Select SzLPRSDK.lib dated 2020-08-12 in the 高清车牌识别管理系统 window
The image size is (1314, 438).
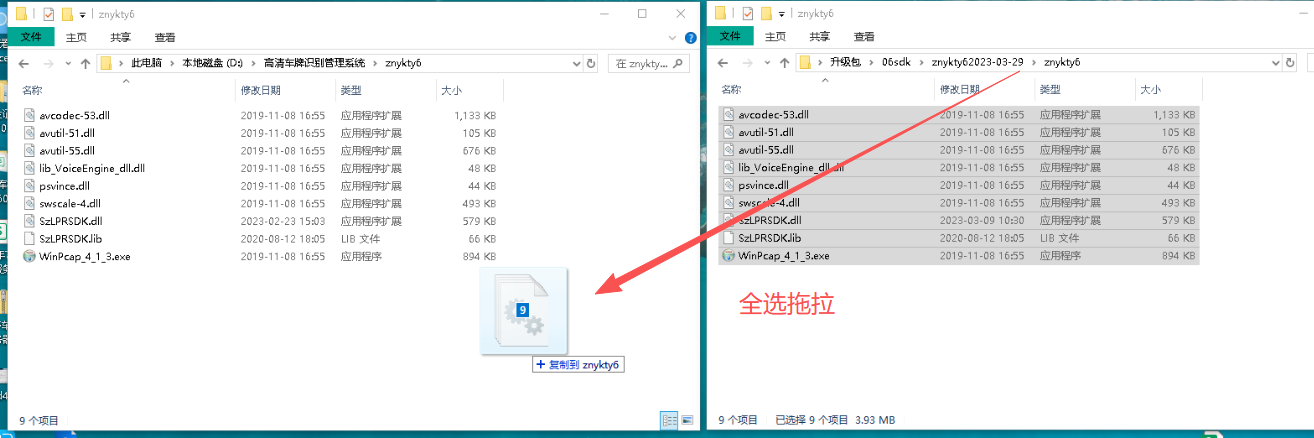pos(260,238)
